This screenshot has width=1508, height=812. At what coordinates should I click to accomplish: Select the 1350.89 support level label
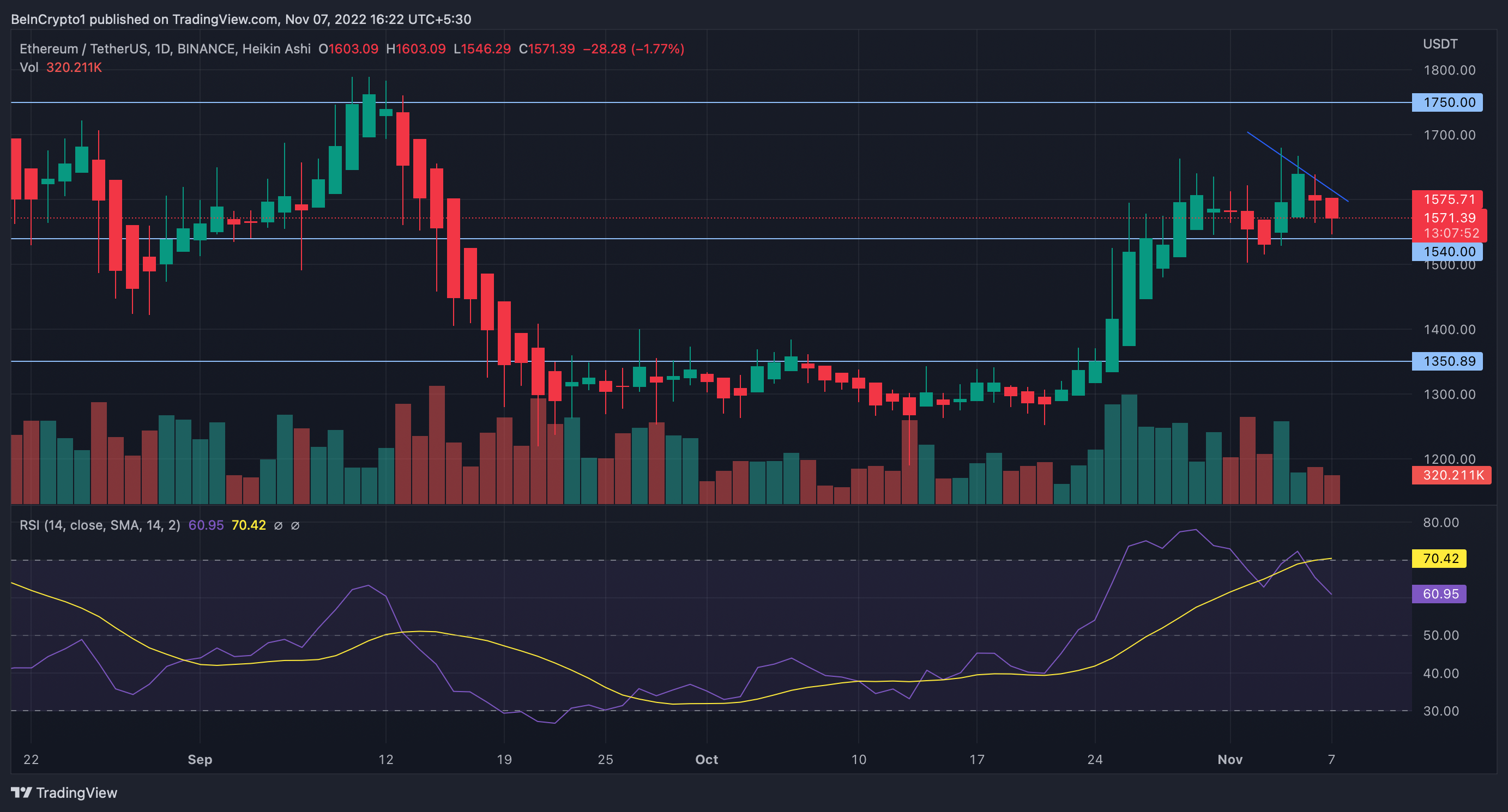click(1446, 361)
